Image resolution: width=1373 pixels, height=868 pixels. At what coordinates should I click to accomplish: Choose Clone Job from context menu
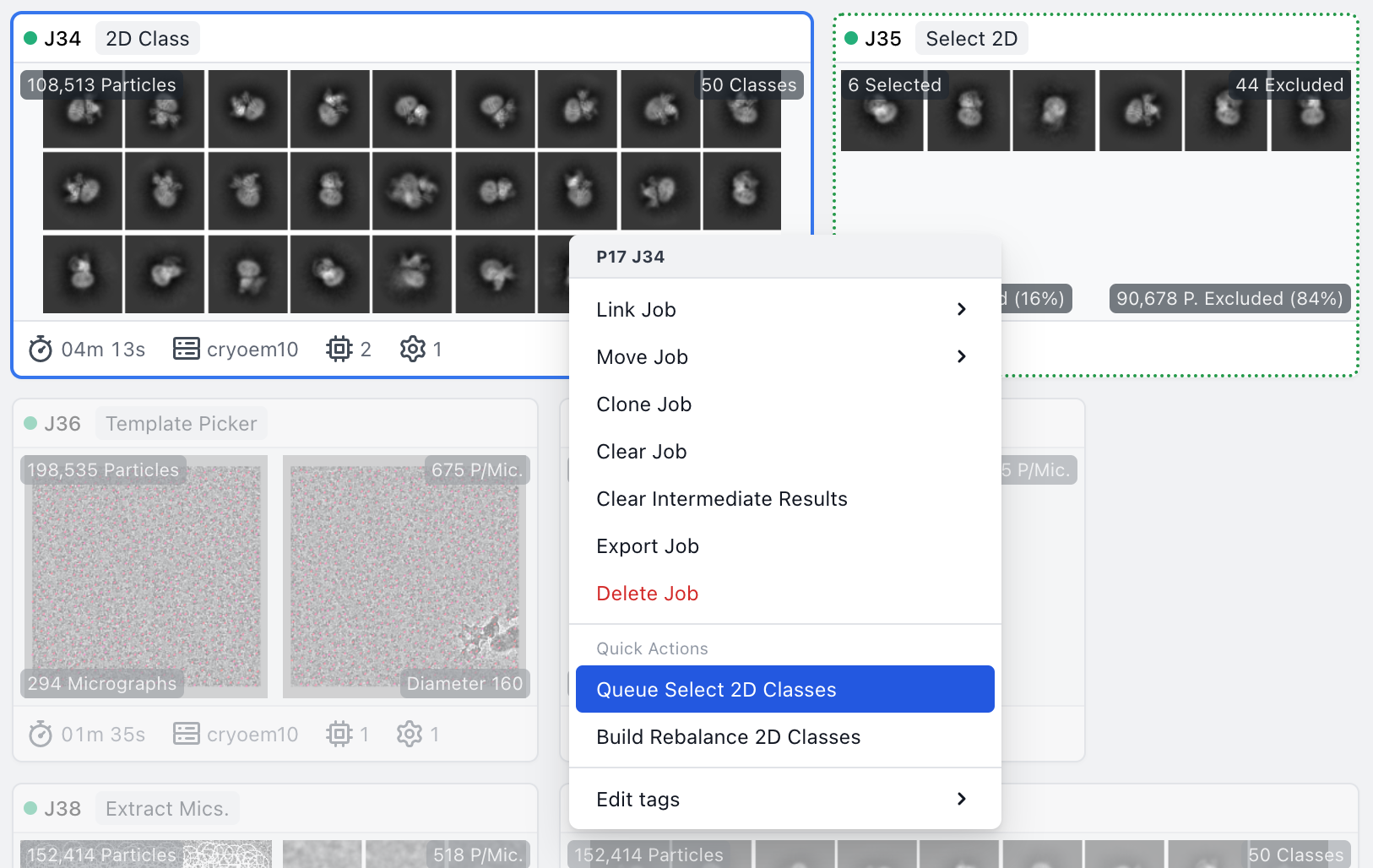pyautogui.click(x=643, y=404)
